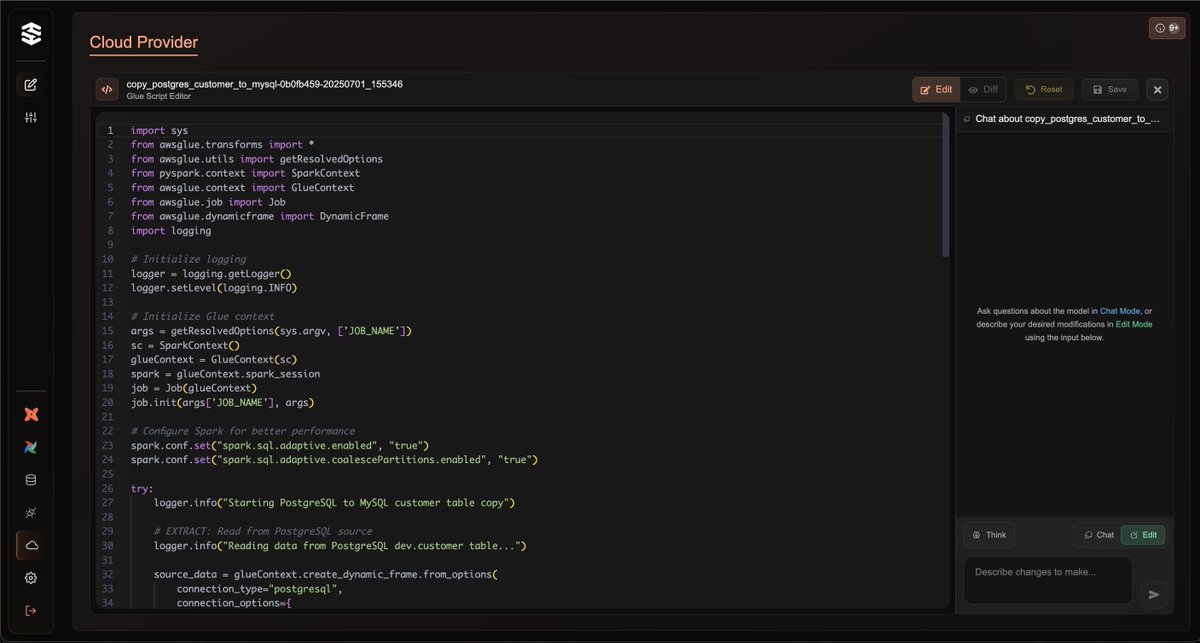Switch assistant to Chat mode

click(x=1098, y=535)
